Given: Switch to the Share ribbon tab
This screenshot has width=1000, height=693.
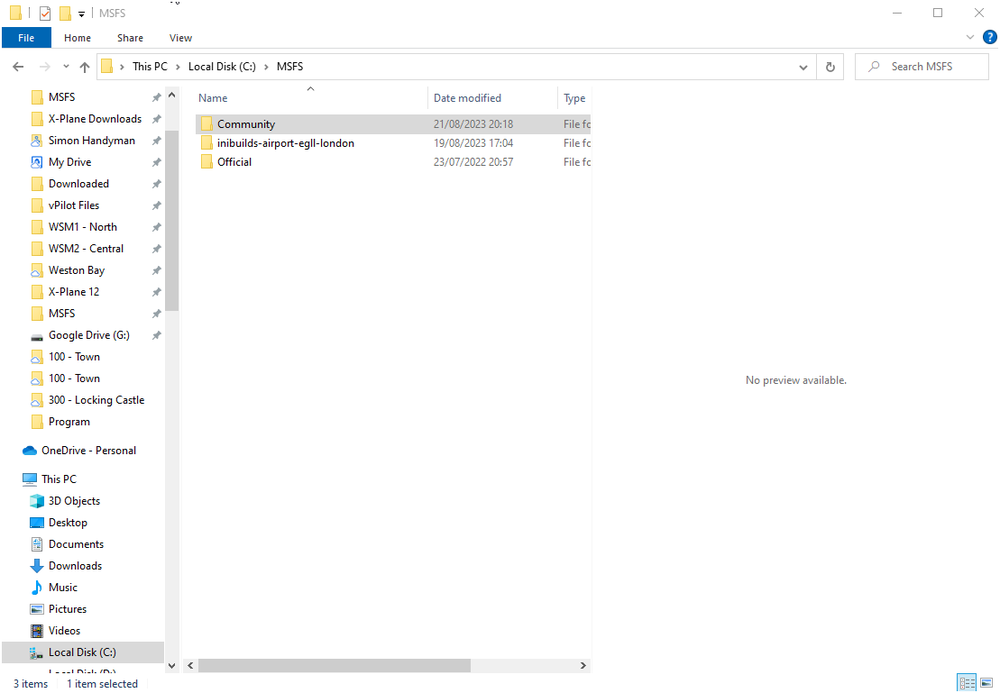Looking at the screenshot, I should point(130,38).
